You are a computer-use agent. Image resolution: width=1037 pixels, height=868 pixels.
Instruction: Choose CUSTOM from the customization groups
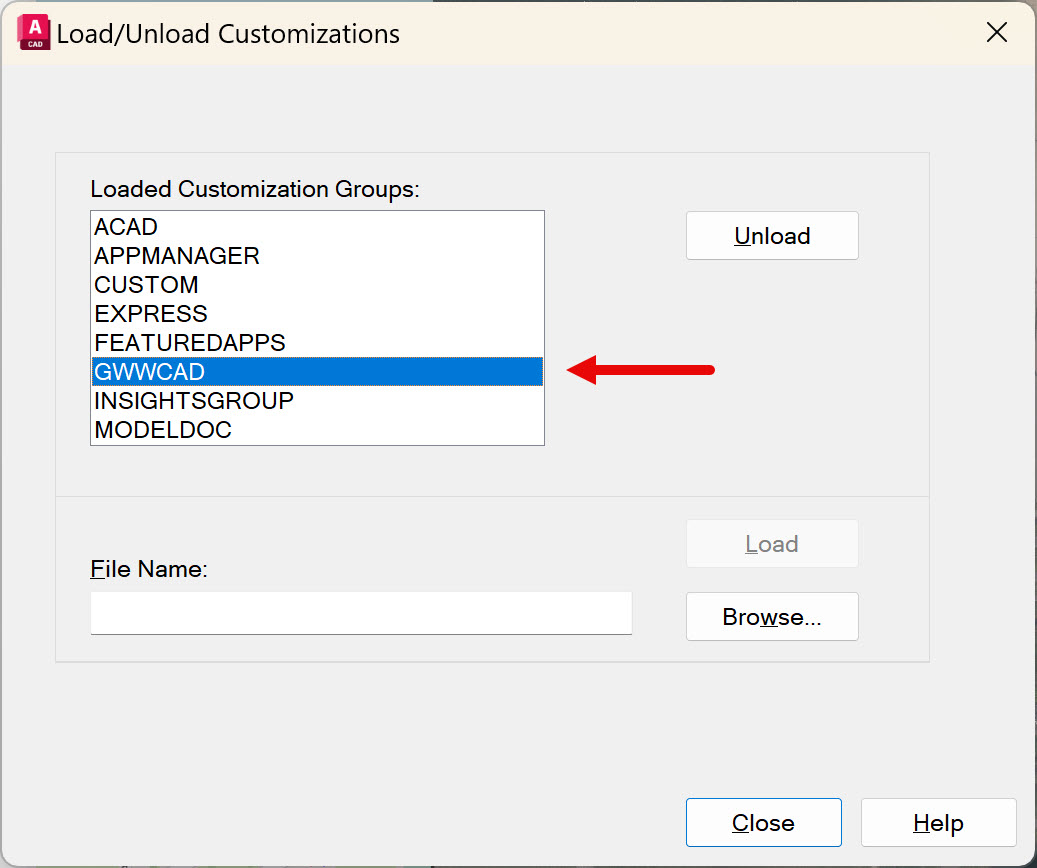coord(146,285)
